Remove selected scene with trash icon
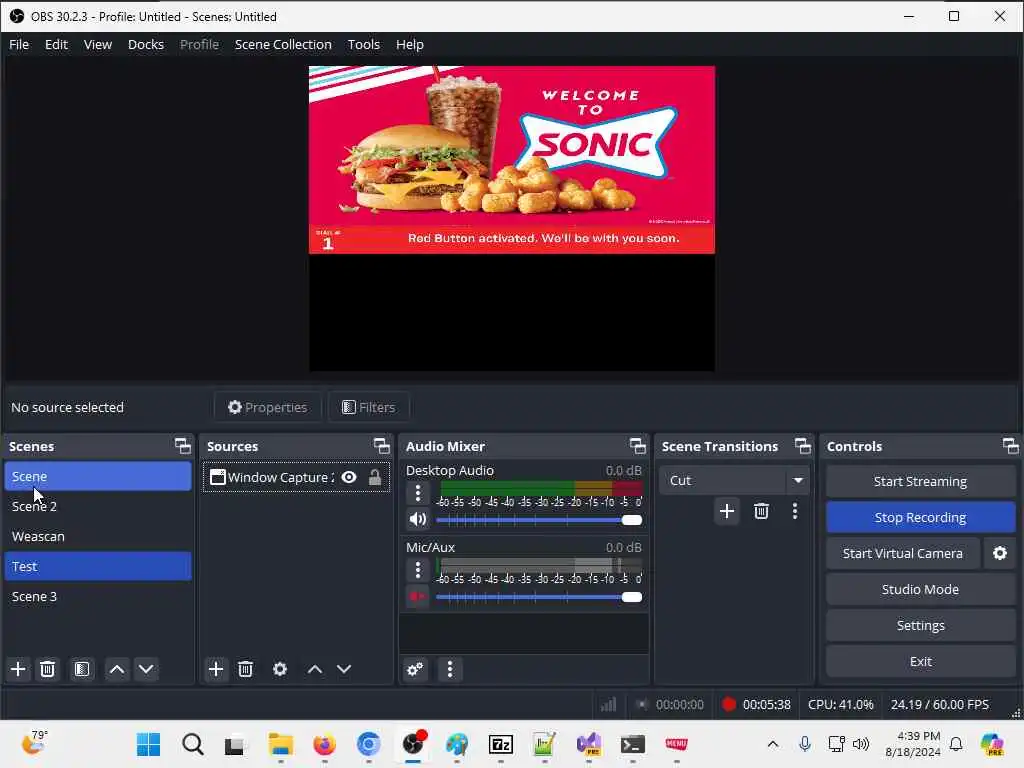This screenshot has height=768, width=1024. coord(48,669)
